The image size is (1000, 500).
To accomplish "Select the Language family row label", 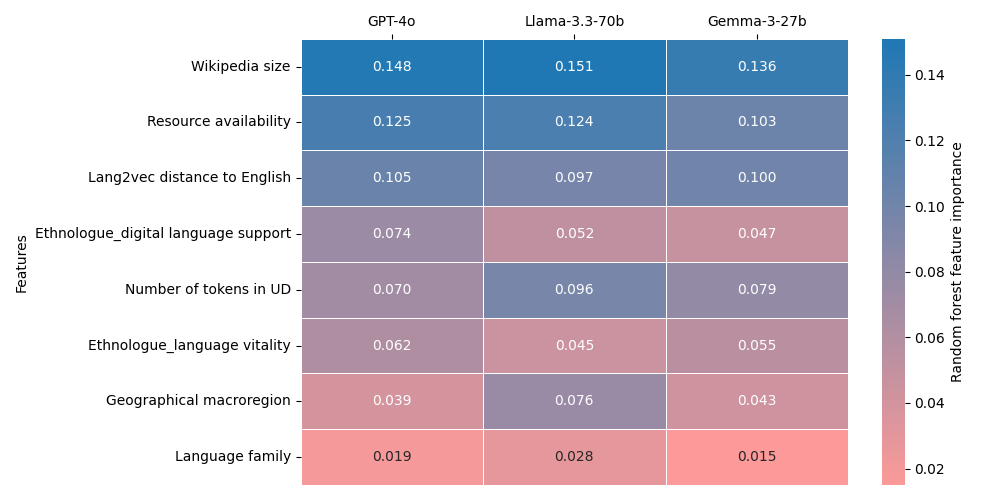I will click(x=232, y=457).
